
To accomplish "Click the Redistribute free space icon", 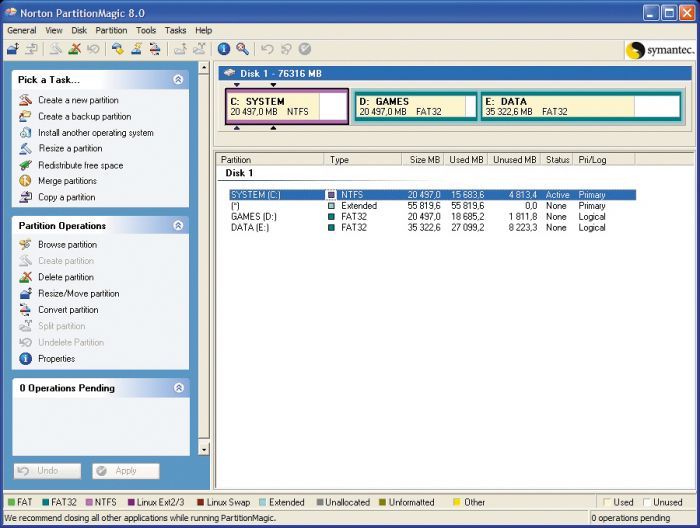I will [25, 165].
